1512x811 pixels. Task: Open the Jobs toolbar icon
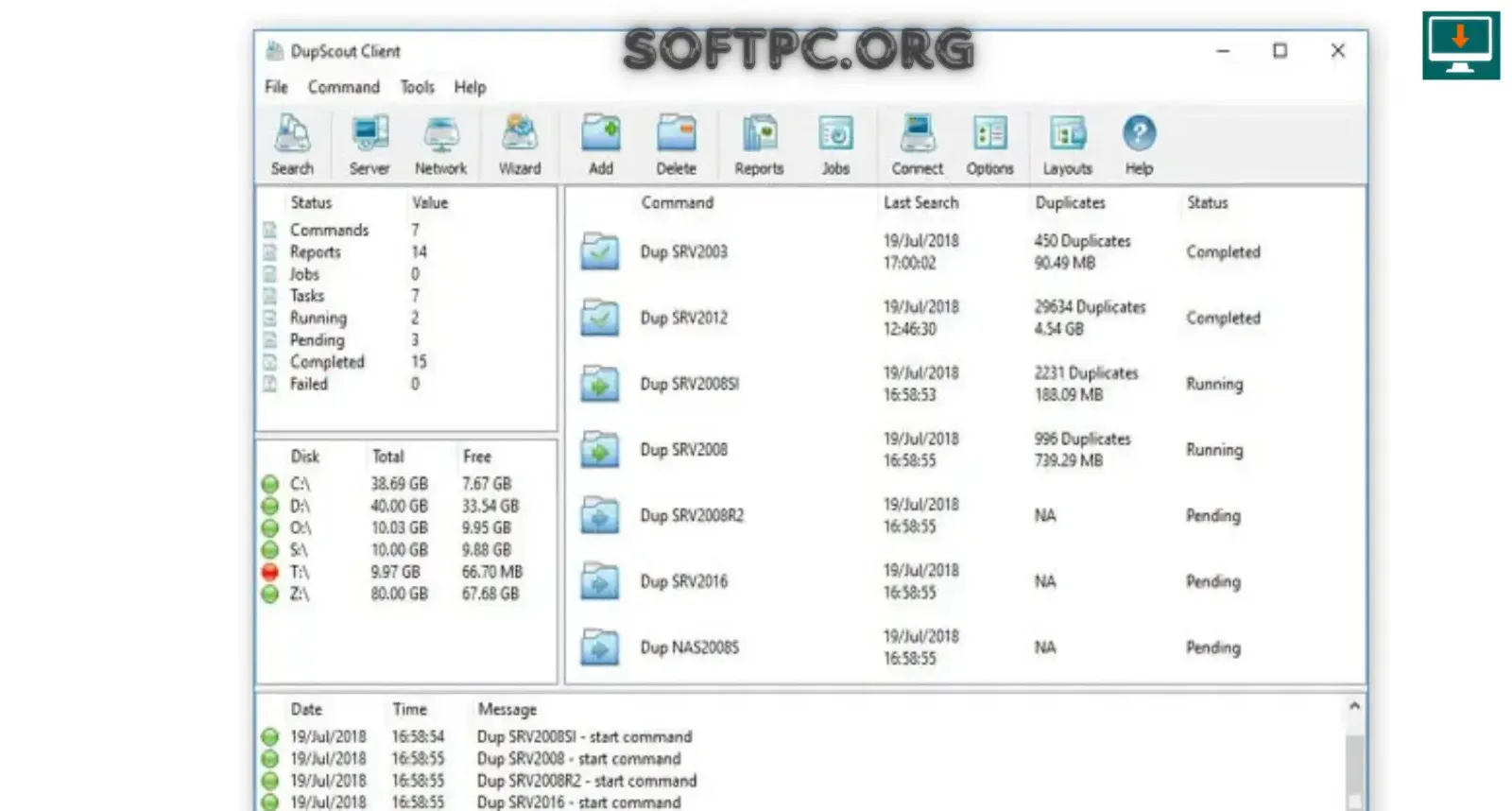(x=835, y=144)
